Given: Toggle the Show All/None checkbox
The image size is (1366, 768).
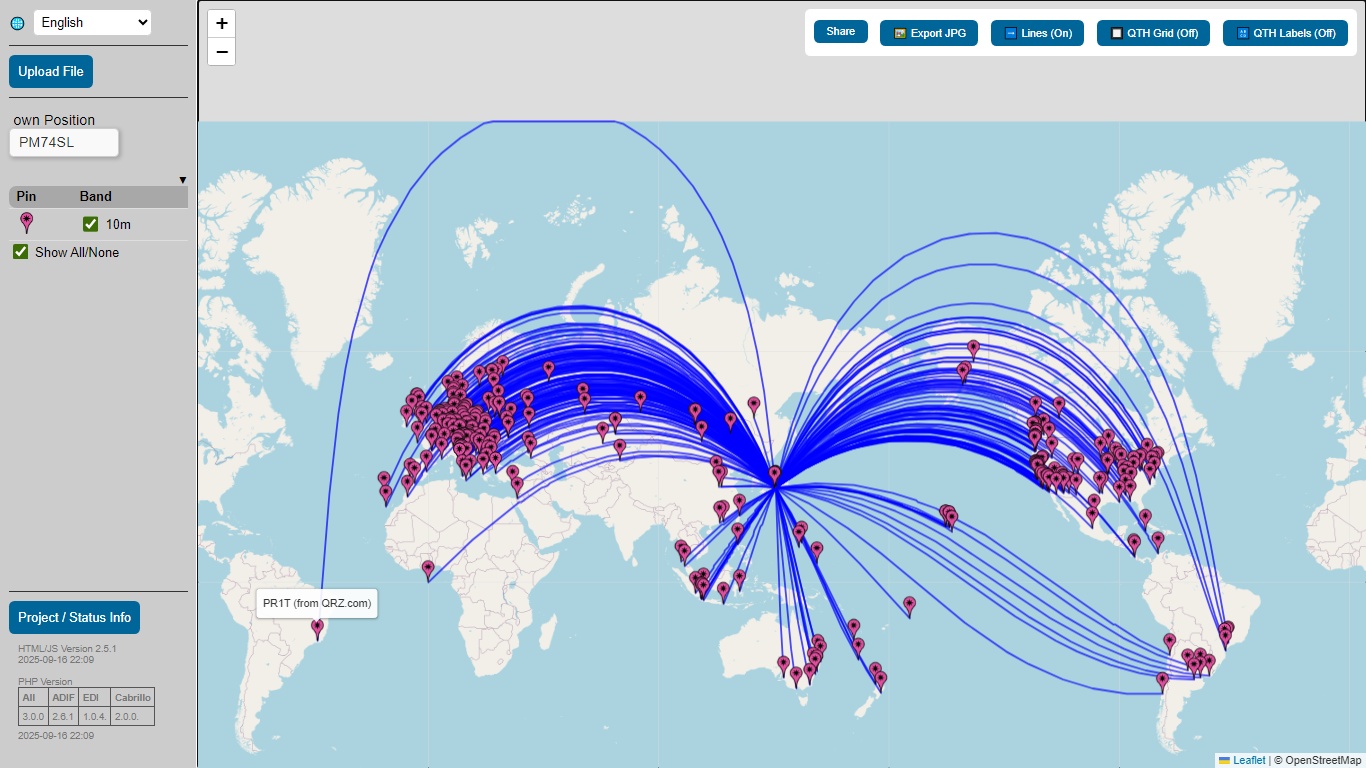Looking at the screenshot, I should point(21,252).
